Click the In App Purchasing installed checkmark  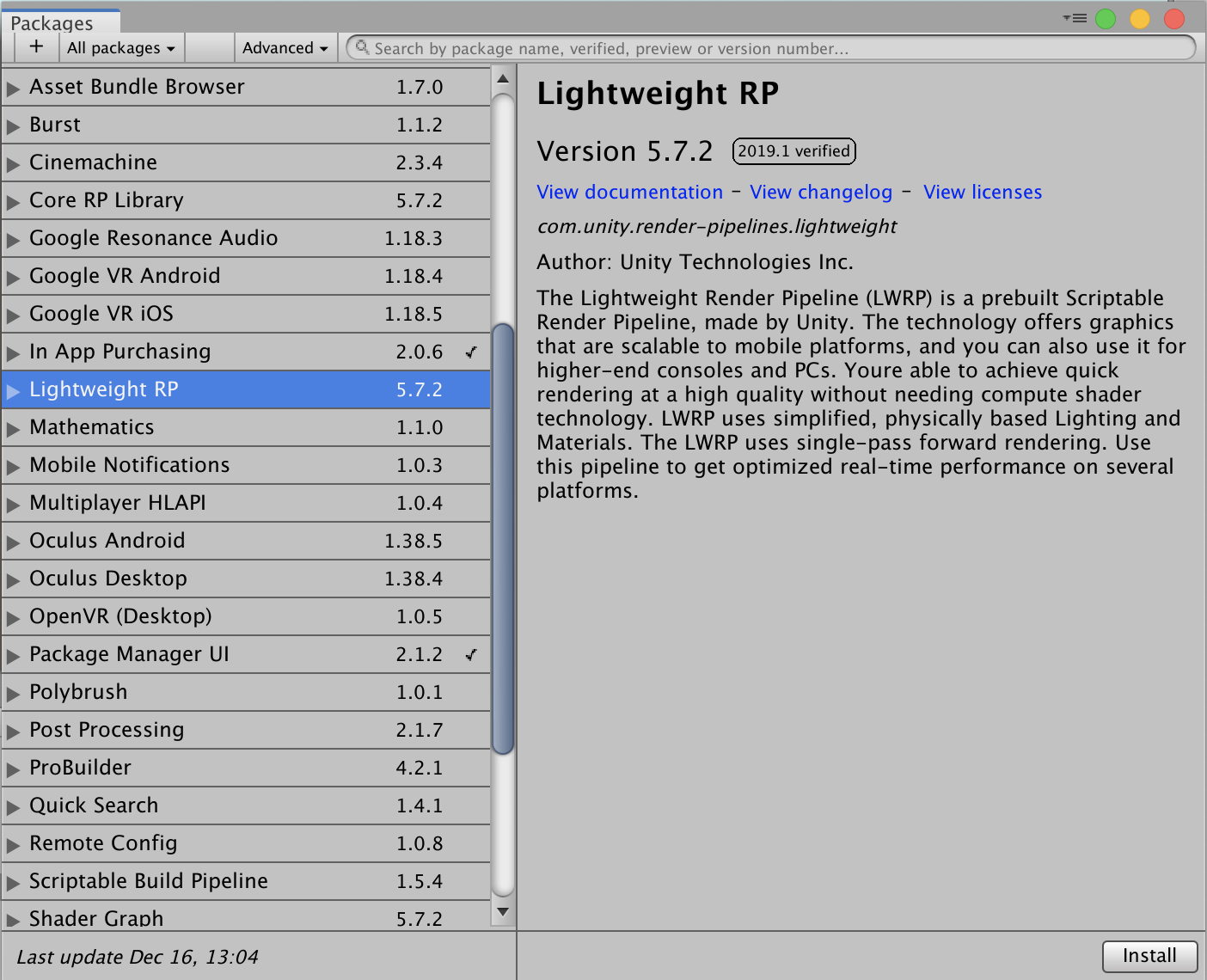[x=471, y=352]
